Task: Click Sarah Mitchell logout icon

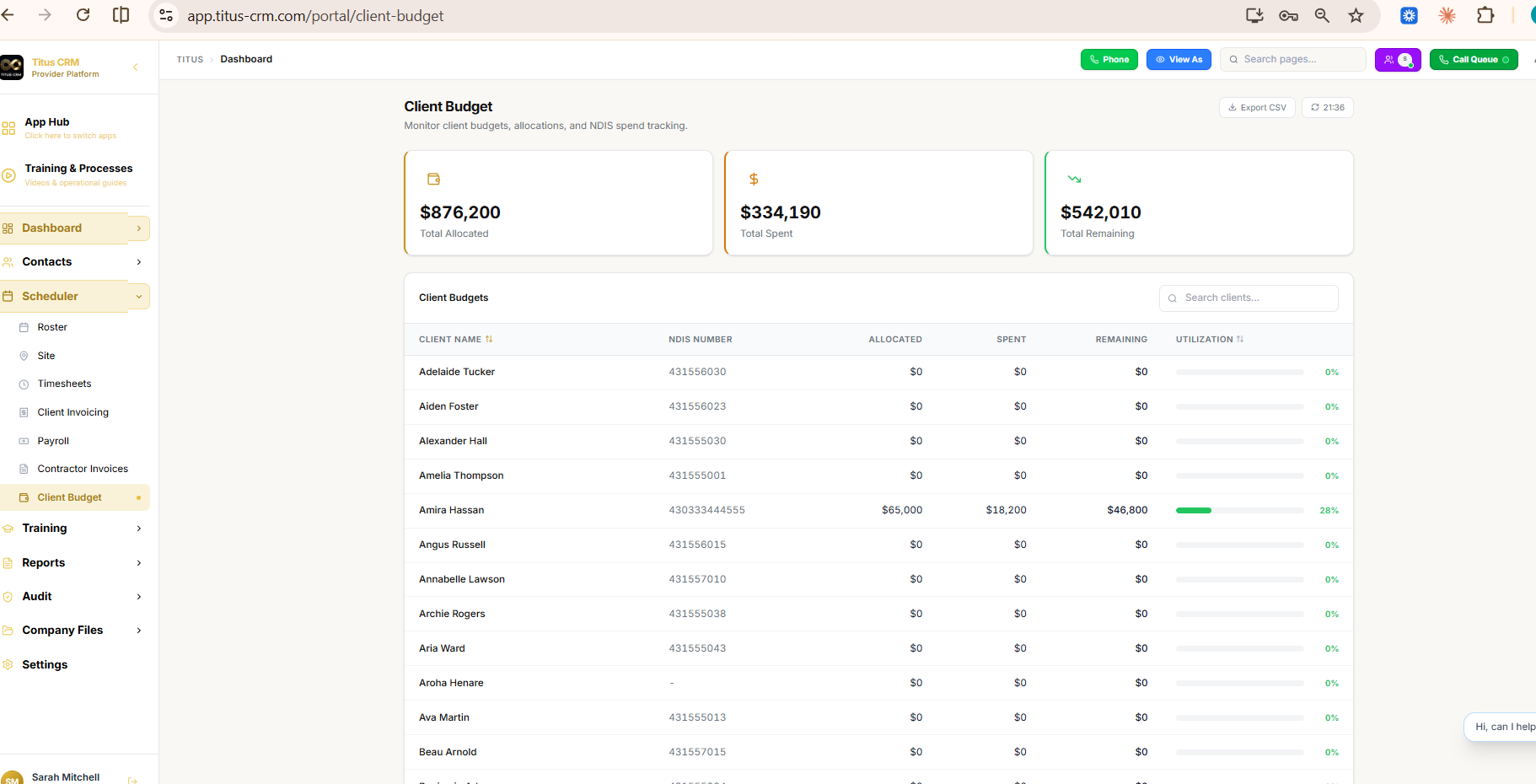Action: pos(132,780)
